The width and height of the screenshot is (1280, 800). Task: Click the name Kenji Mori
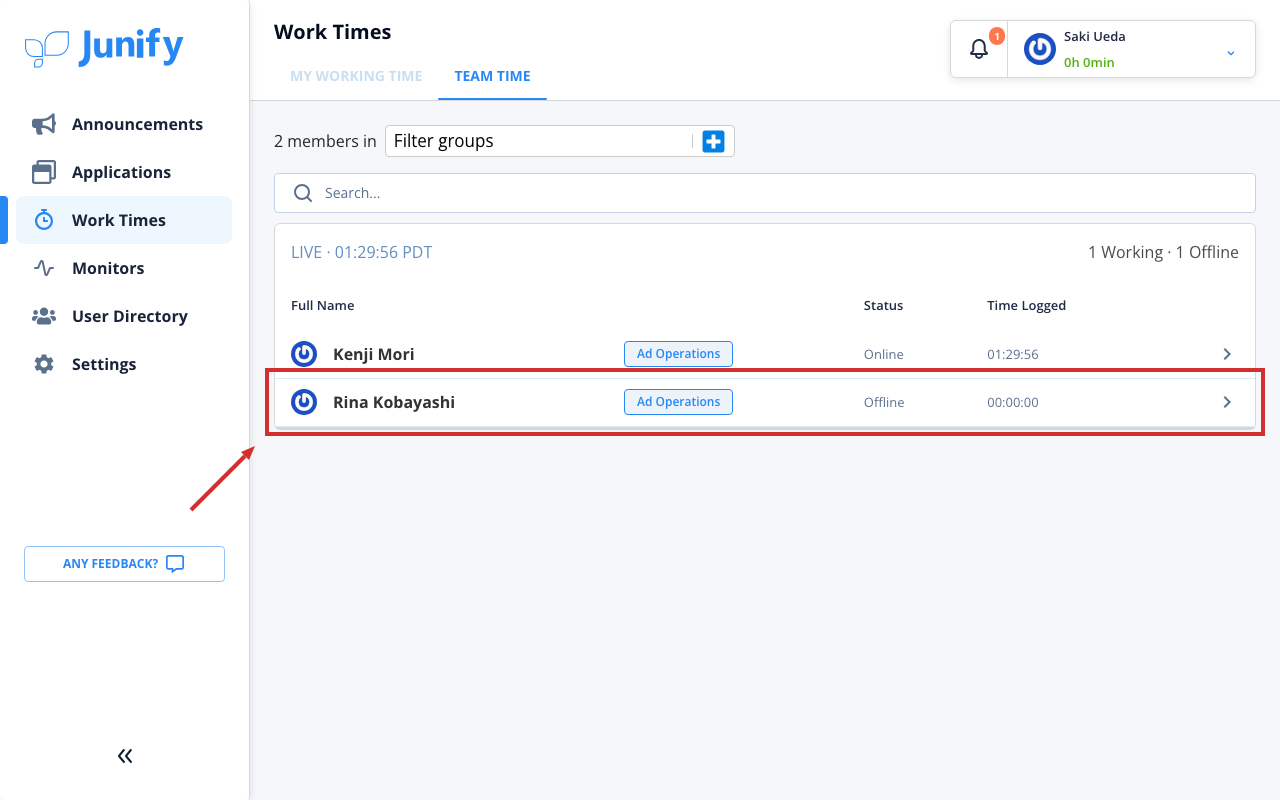coord(373,354)
